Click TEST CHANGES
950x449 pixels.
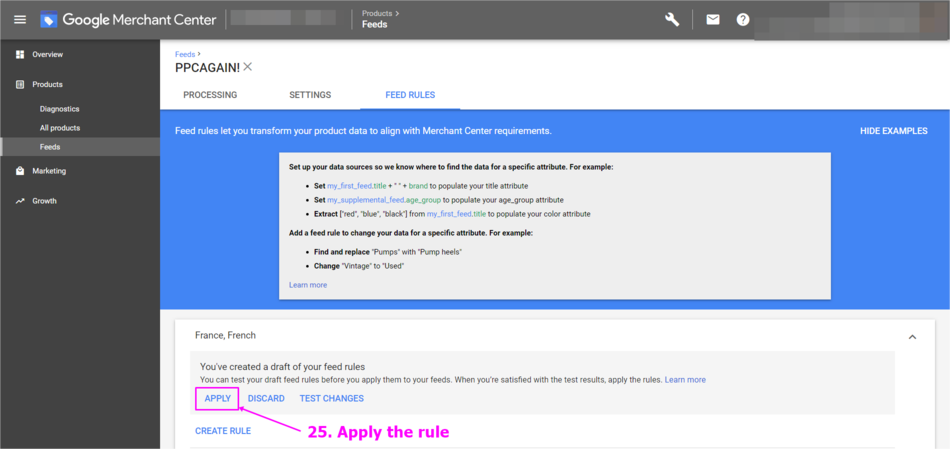click(331, 398)
